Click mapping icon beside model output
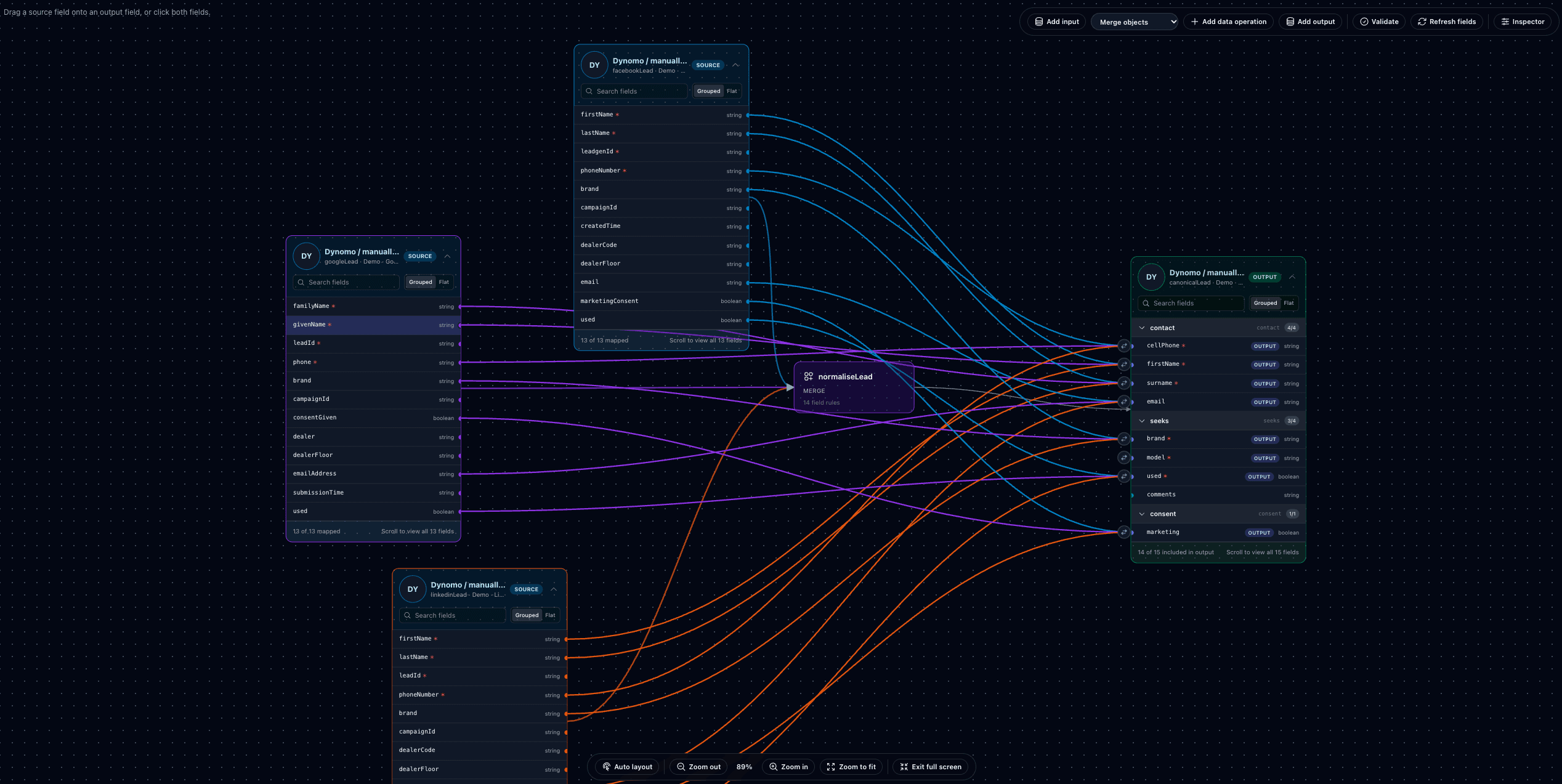1562x784 pixels. pos(1123,458)
